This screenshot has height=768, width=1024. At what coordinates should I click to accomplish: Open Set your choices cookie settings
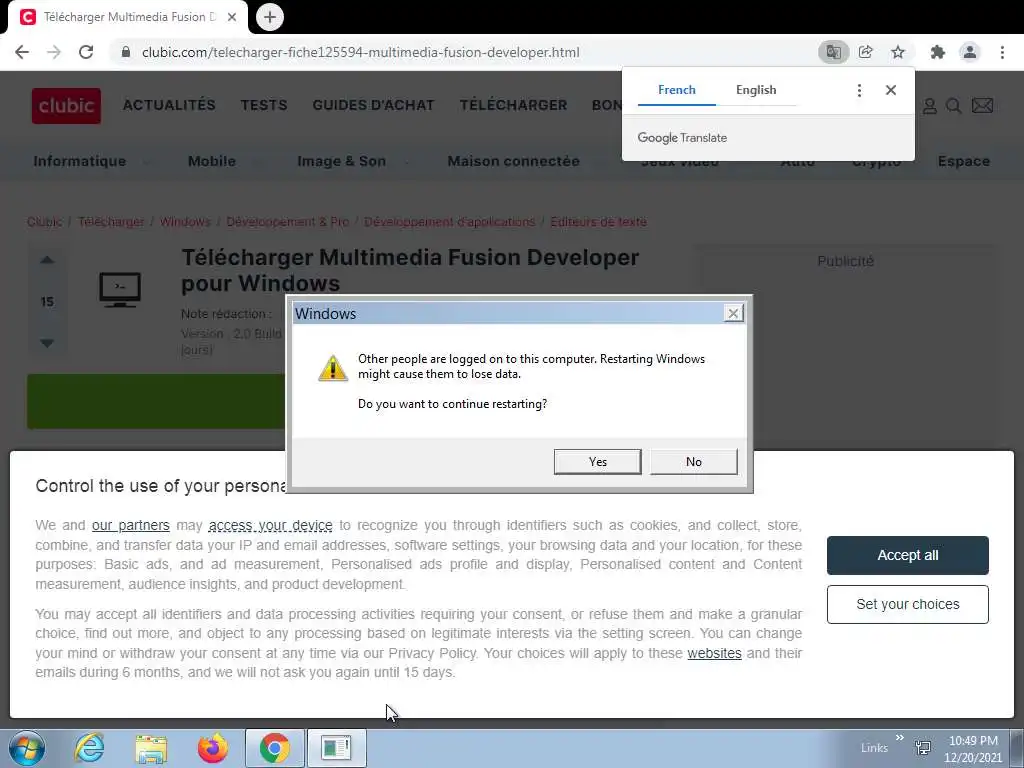click(907, 604)
